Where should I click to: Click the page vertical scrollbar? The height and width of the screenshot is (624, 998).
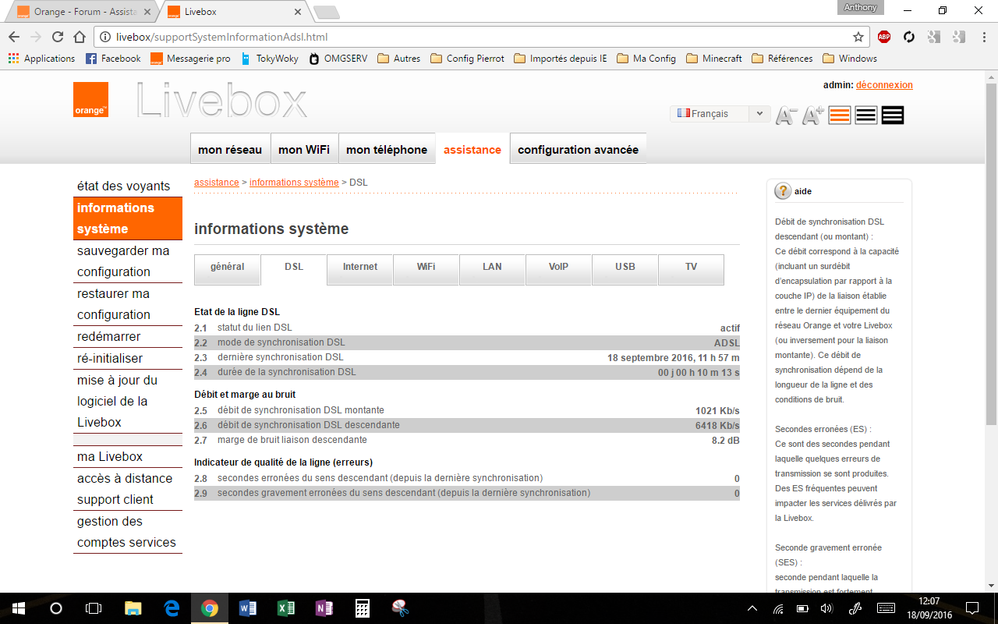coord(990,253)
